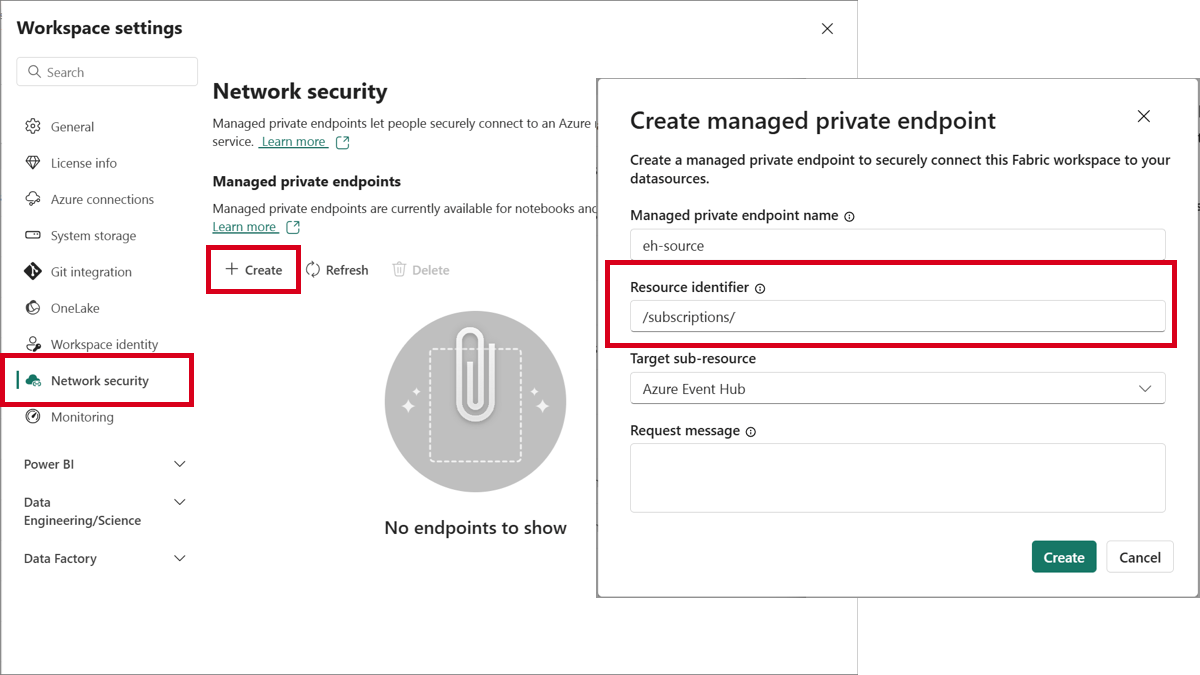The height and width of the screenshot is (675, 1200).
Task: Click the Azure connections cloud icon
Action: [x=33, y=199]
